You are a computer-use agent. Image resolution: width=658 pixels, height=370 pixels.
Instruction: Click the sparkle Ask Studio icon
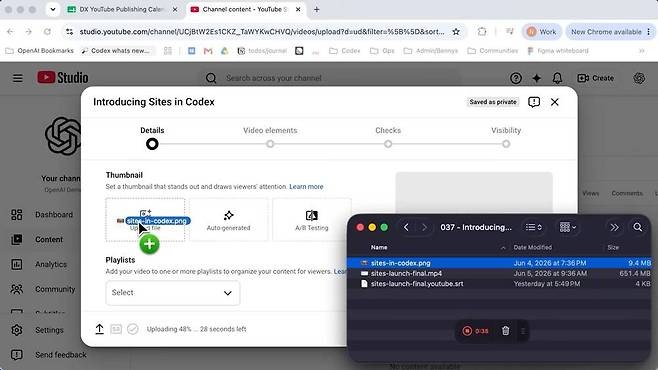tap(536, 78)
